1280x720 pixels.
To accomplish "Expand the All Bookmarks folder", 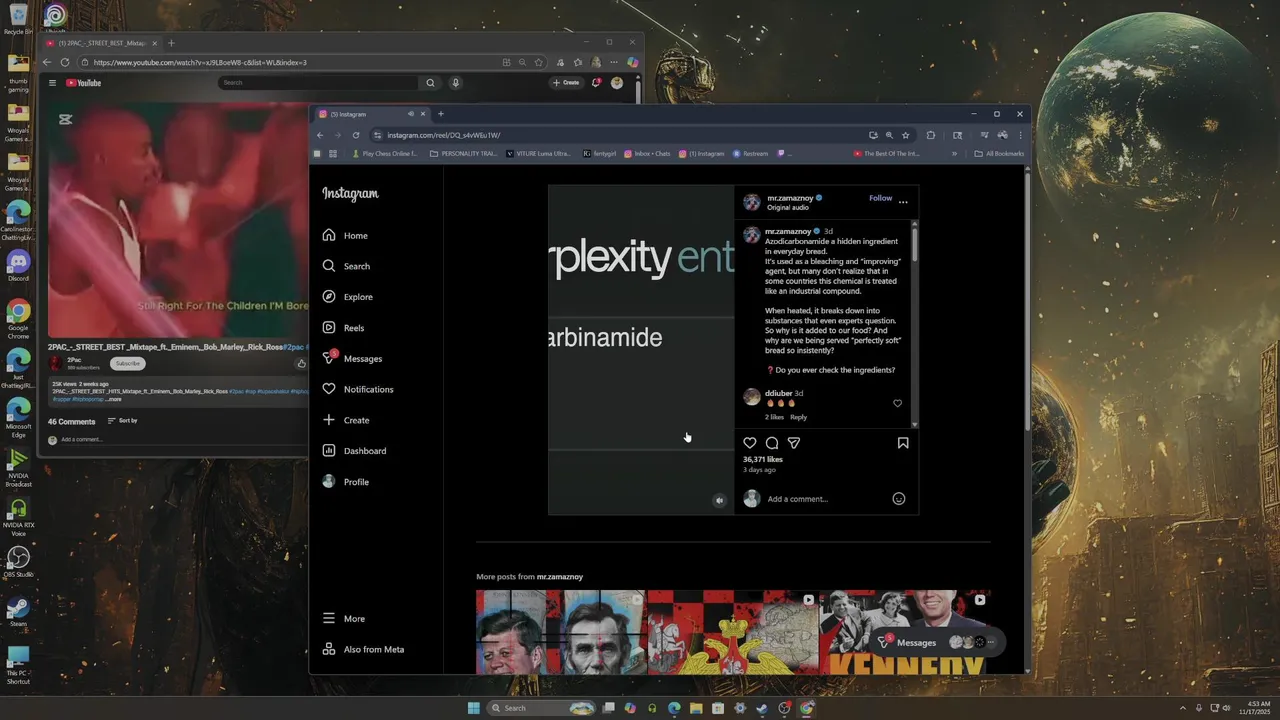I will point(999,154).
